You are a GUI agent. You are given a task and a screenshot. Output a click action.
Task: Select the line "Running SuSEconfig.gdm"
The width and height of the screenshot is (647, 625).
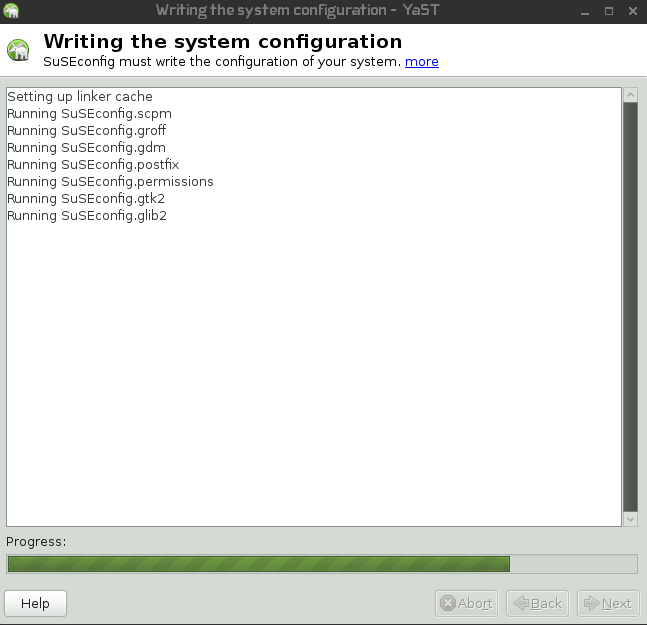tap(87, 147)
